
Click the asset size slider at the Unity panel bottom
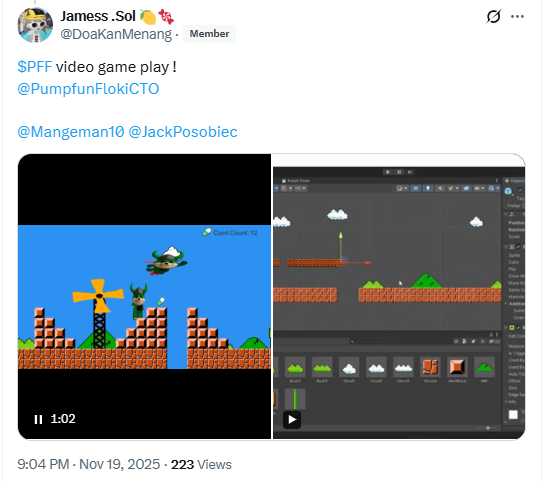tap(488, 428)
